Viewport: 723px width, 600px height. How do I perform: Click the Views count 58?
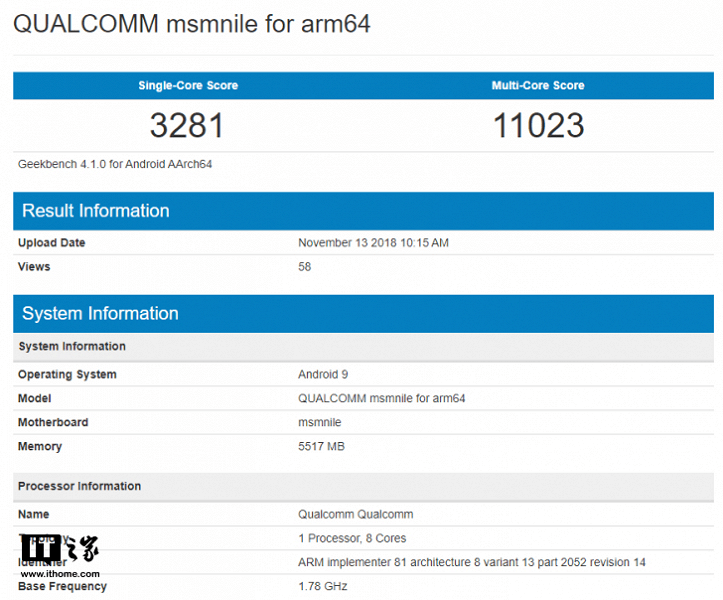(305, 267)
